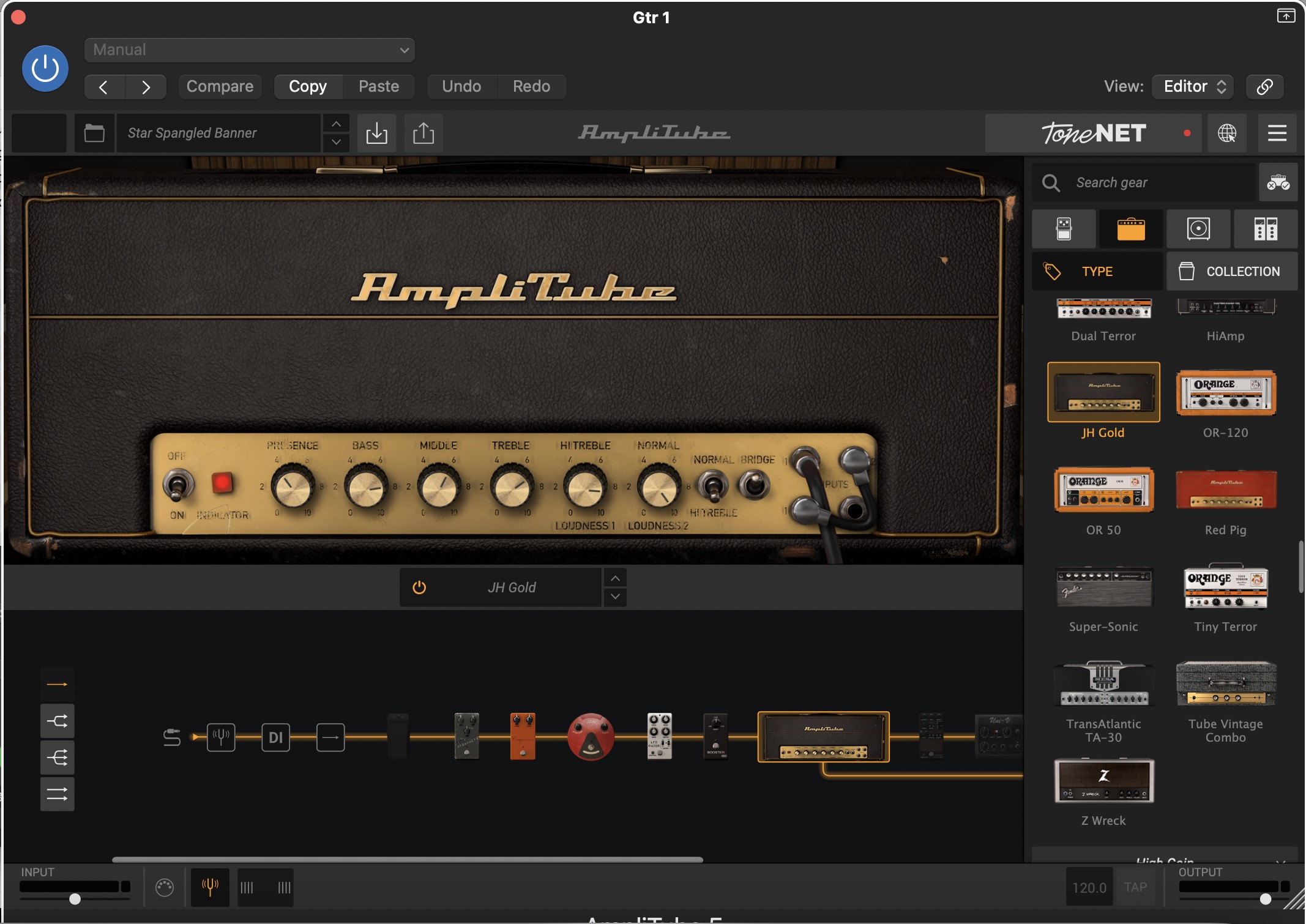
Task: Click the chain input S icon
Action: pos(172,737)
